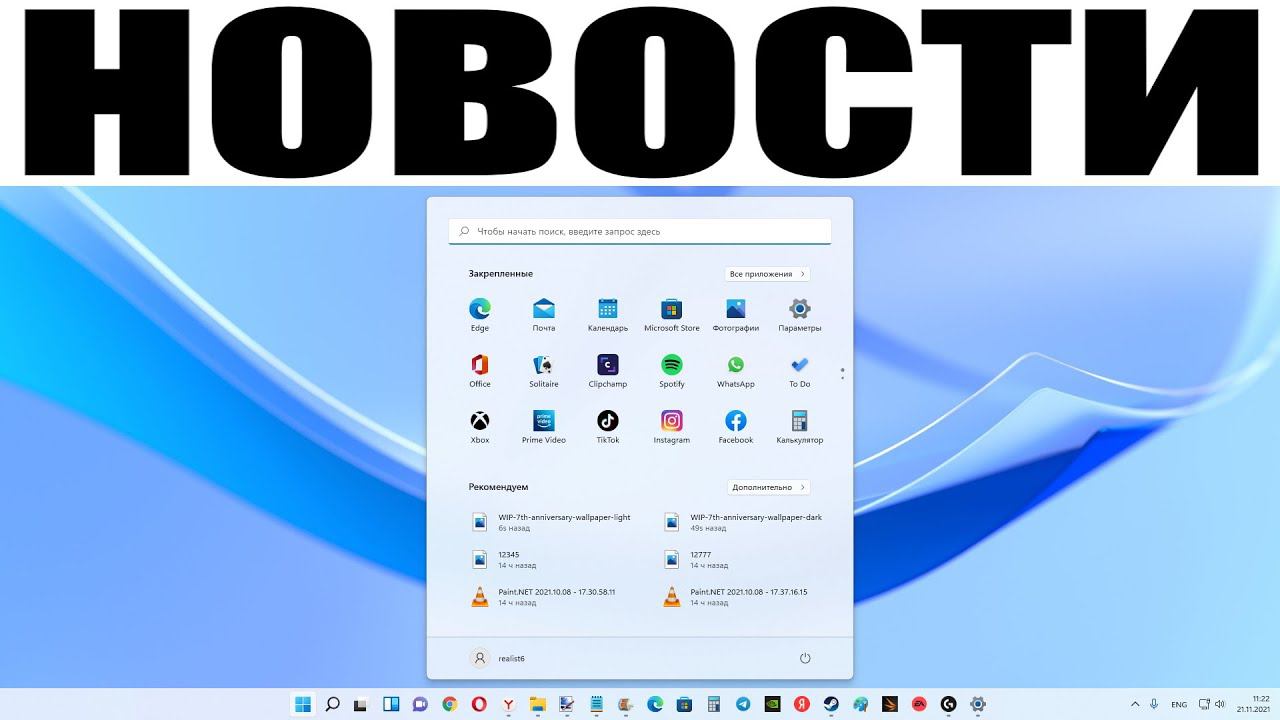Click the power button in Start menu
The image size is (1280, 720).
tap(805, 658)
